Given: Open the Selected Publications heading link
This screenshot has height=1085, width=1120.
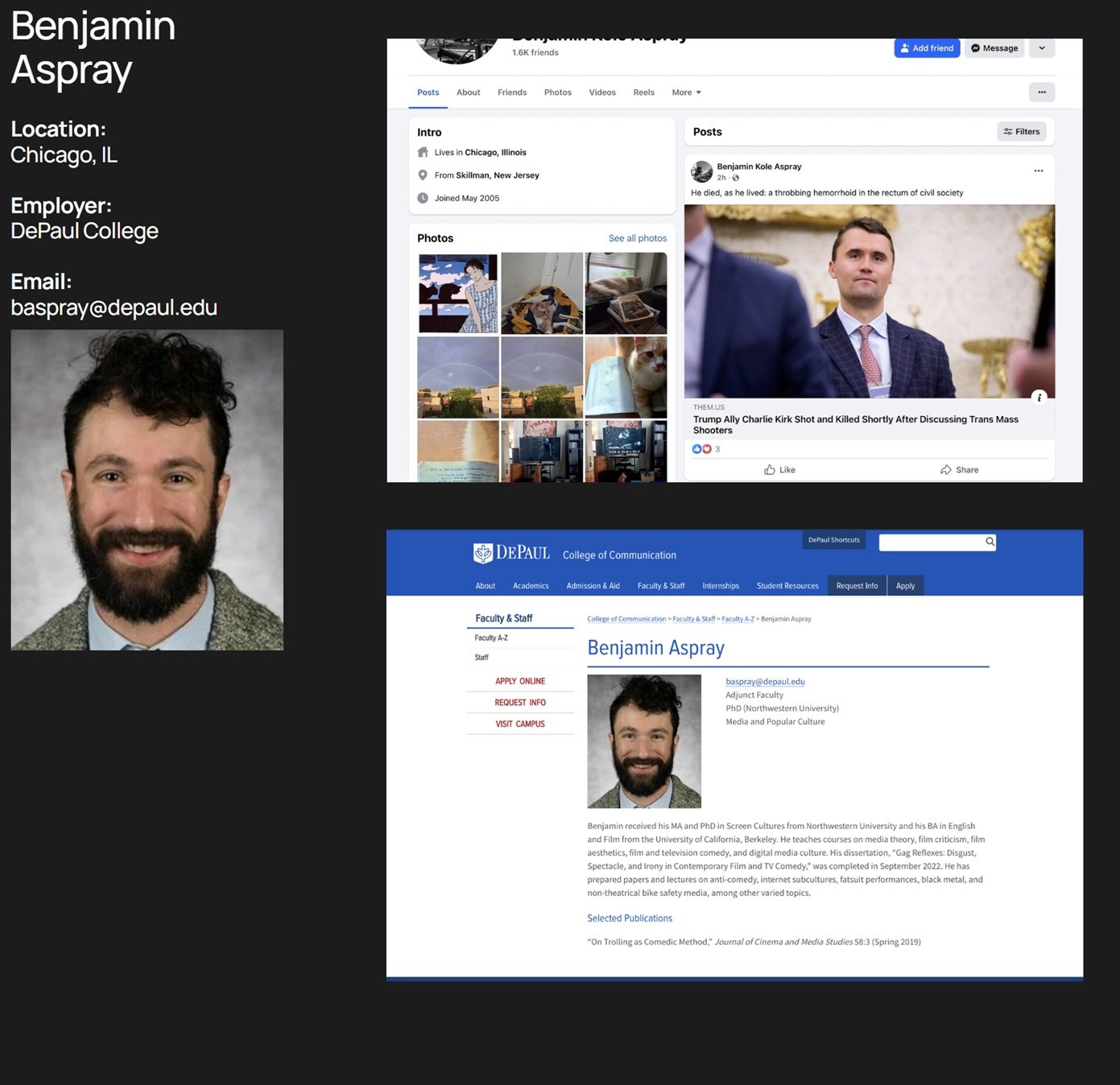Looking at the screenshot, I should 630,918.
